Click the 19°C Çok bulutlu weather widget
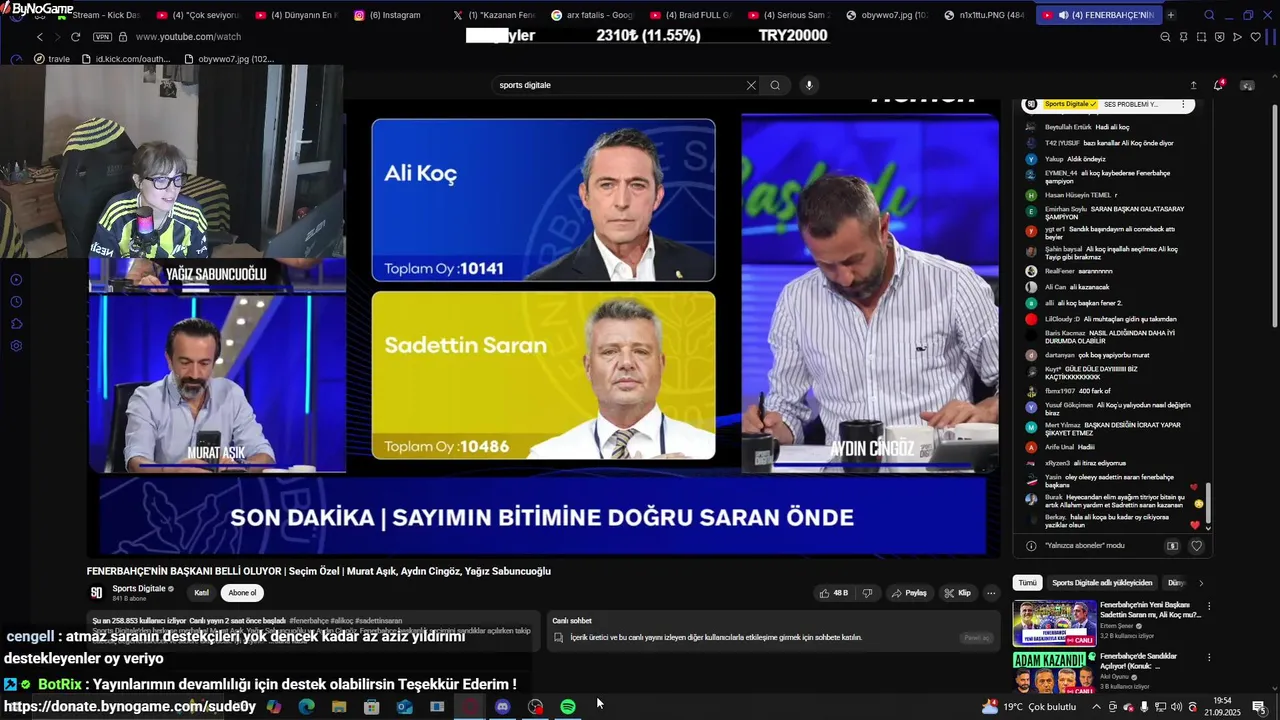 (1029, 707)
